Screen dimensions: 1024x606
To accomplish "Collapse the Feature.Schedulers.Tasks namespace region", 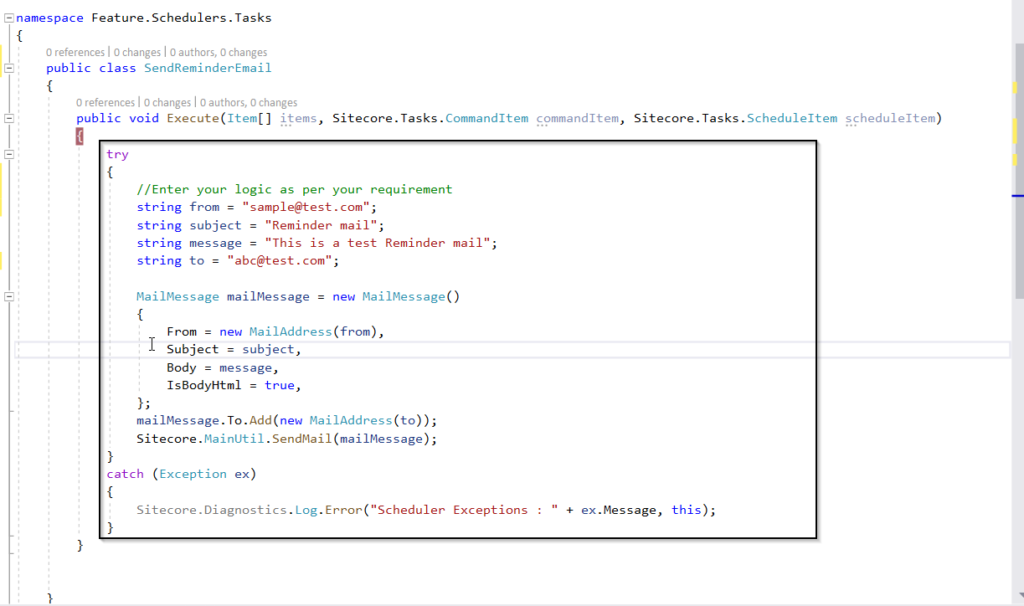I will tap(8, 17).
